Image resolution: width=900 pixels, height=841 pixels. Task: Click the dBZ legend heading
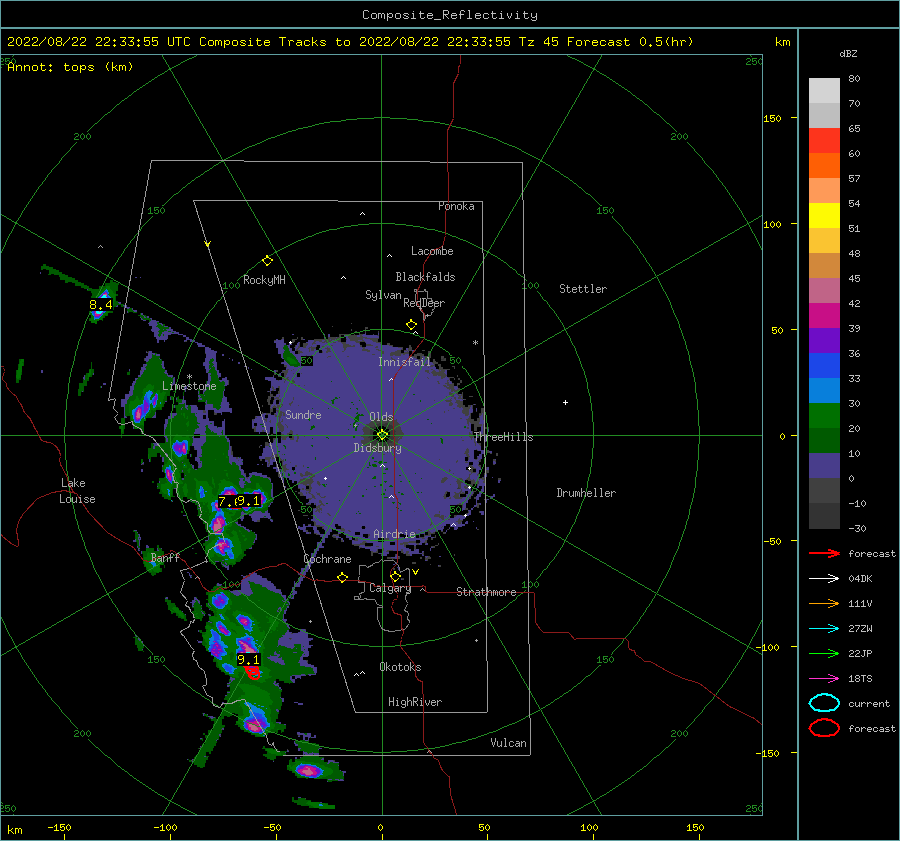click(x=848, y=53)
